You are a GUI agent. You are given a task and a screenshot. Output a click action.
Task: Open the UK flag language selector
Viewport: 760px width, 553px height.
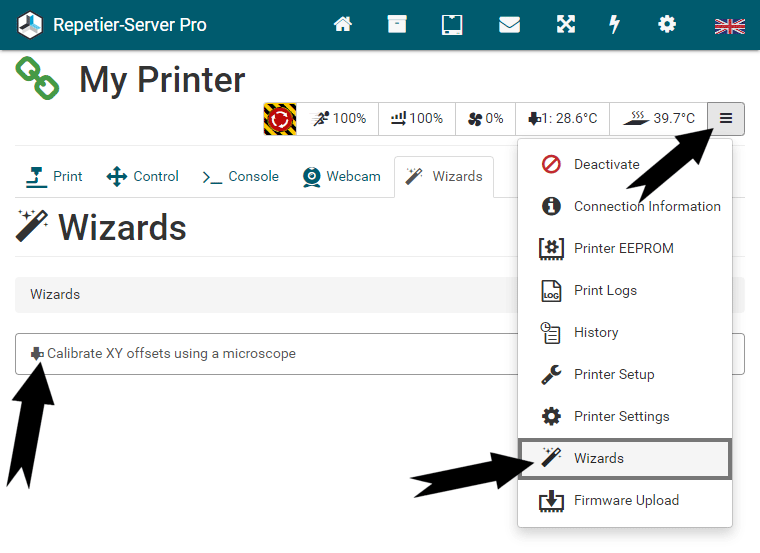click(729, 26)
